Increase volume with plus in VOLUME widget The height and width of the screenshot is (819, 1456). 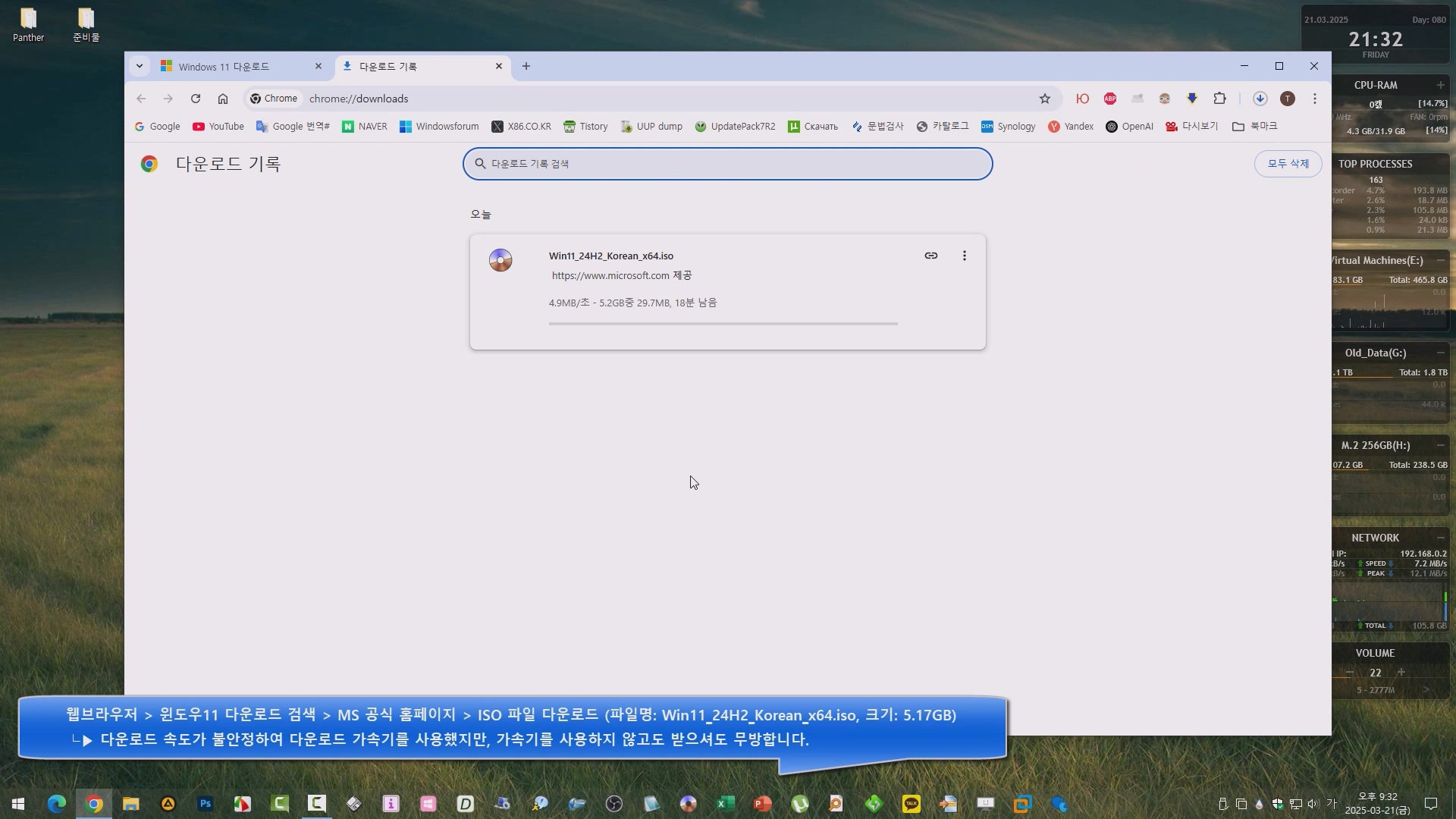1401,673
